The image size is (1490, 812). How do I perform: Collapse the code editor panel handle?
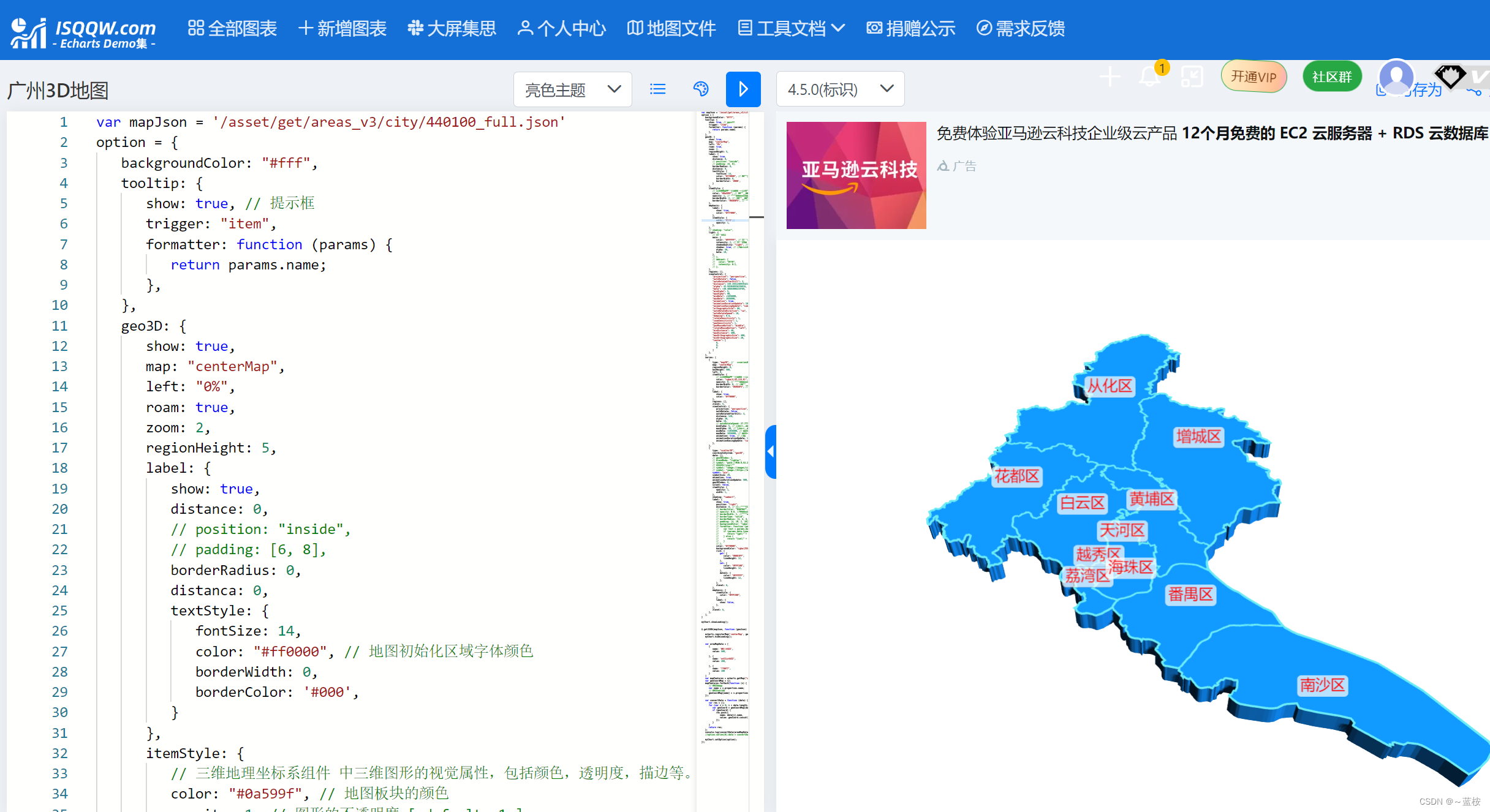tap(771, 451)
